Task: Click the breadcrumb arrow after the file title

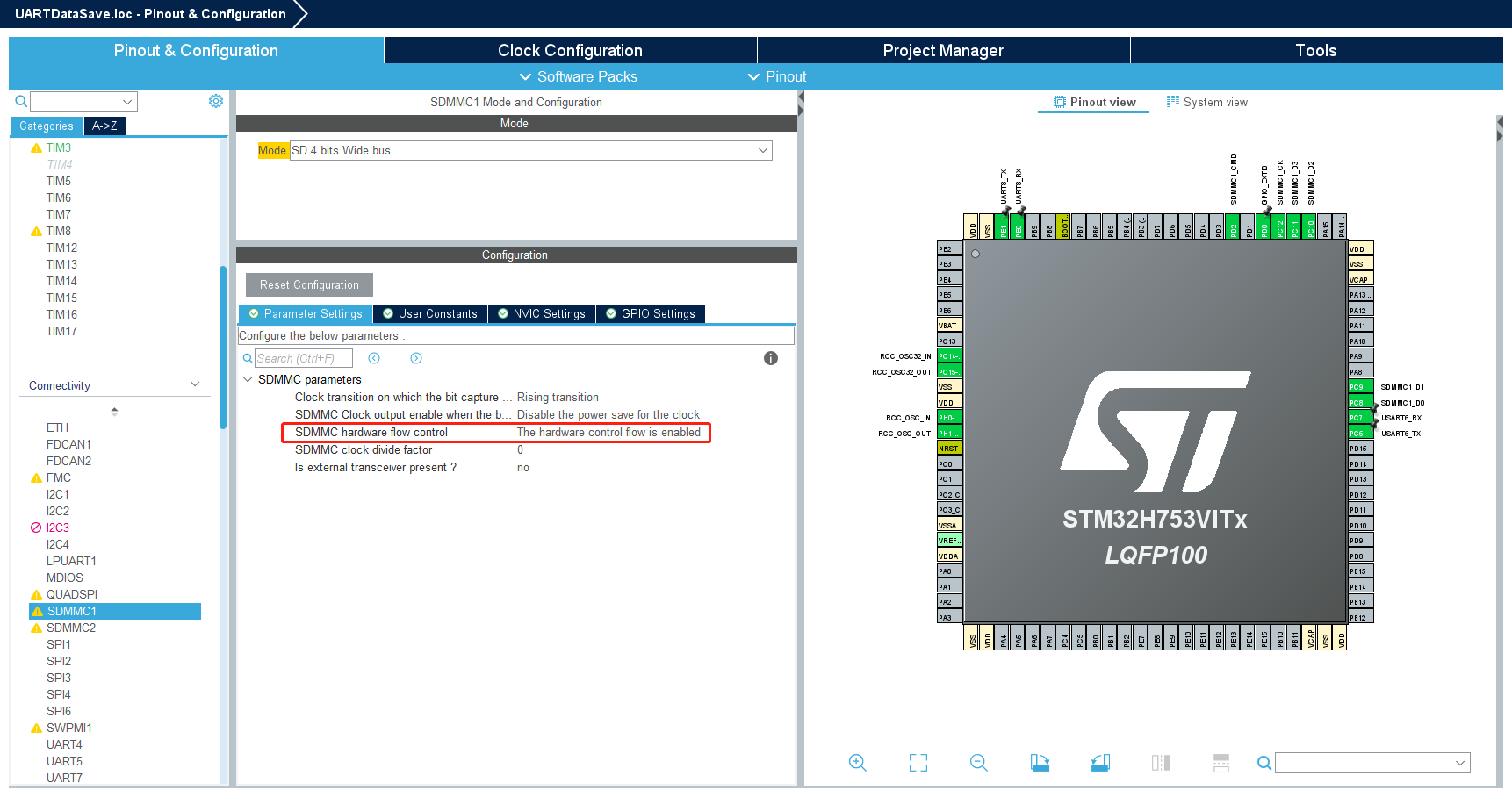Action: 300,14
